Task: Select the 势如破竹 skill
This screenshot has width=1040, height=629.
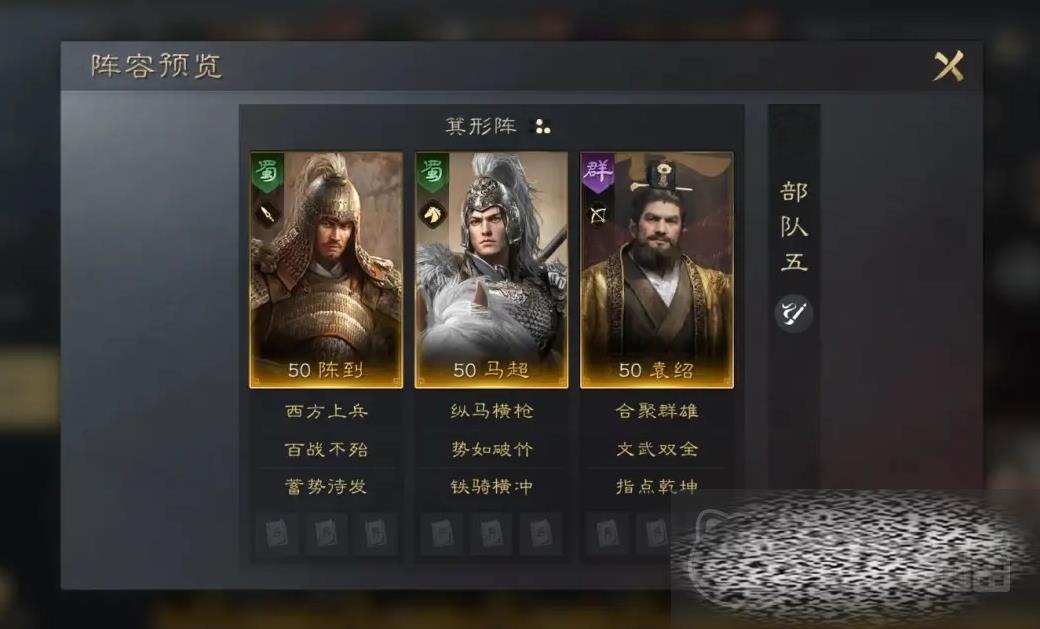Action: 491,449
